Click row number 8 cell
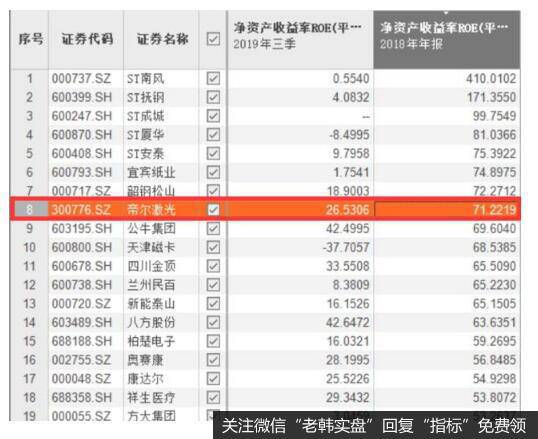 click(30, 209)
